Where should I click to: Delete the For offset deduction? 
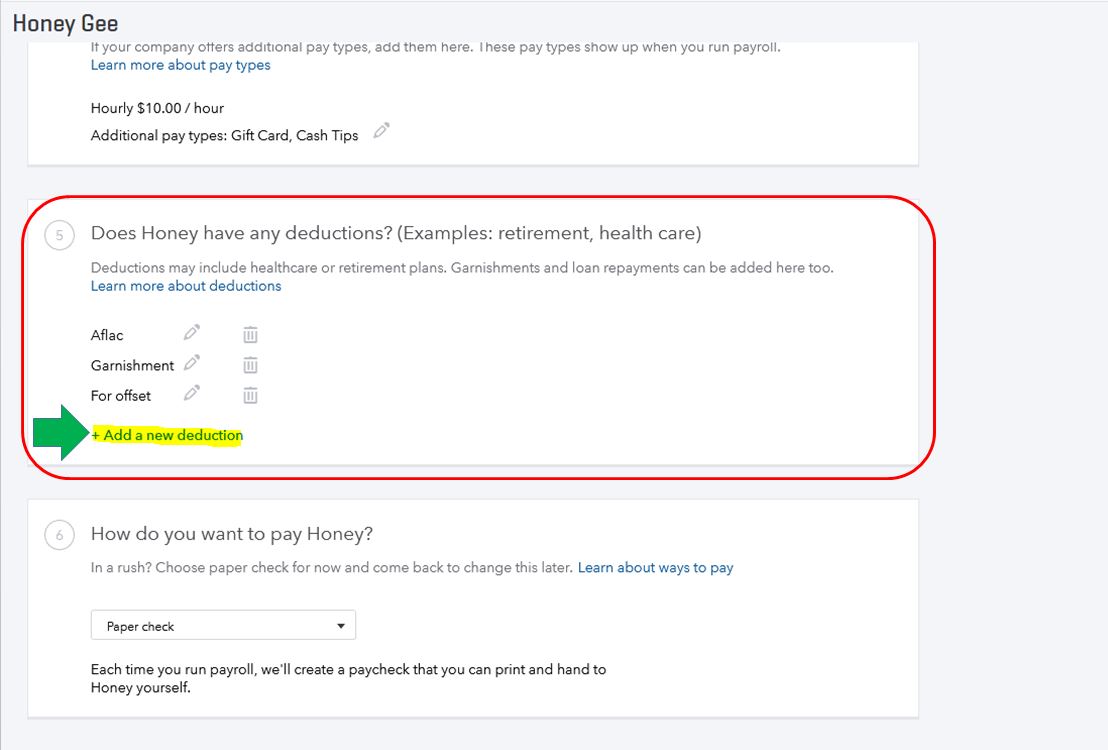pyautogui.click(x=251, y=395)
